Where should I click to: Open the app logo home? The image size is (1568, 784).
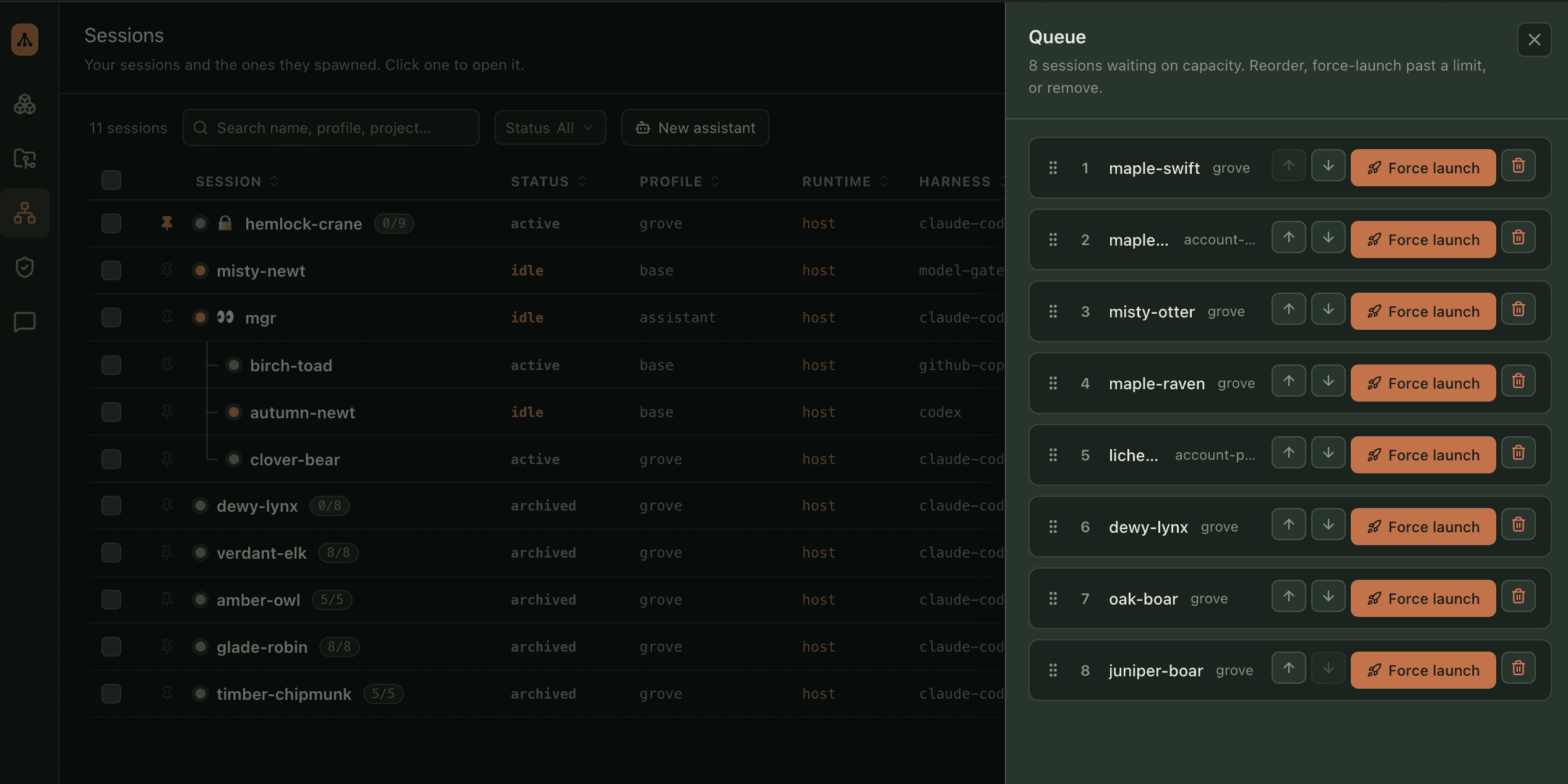coord(25,40)
